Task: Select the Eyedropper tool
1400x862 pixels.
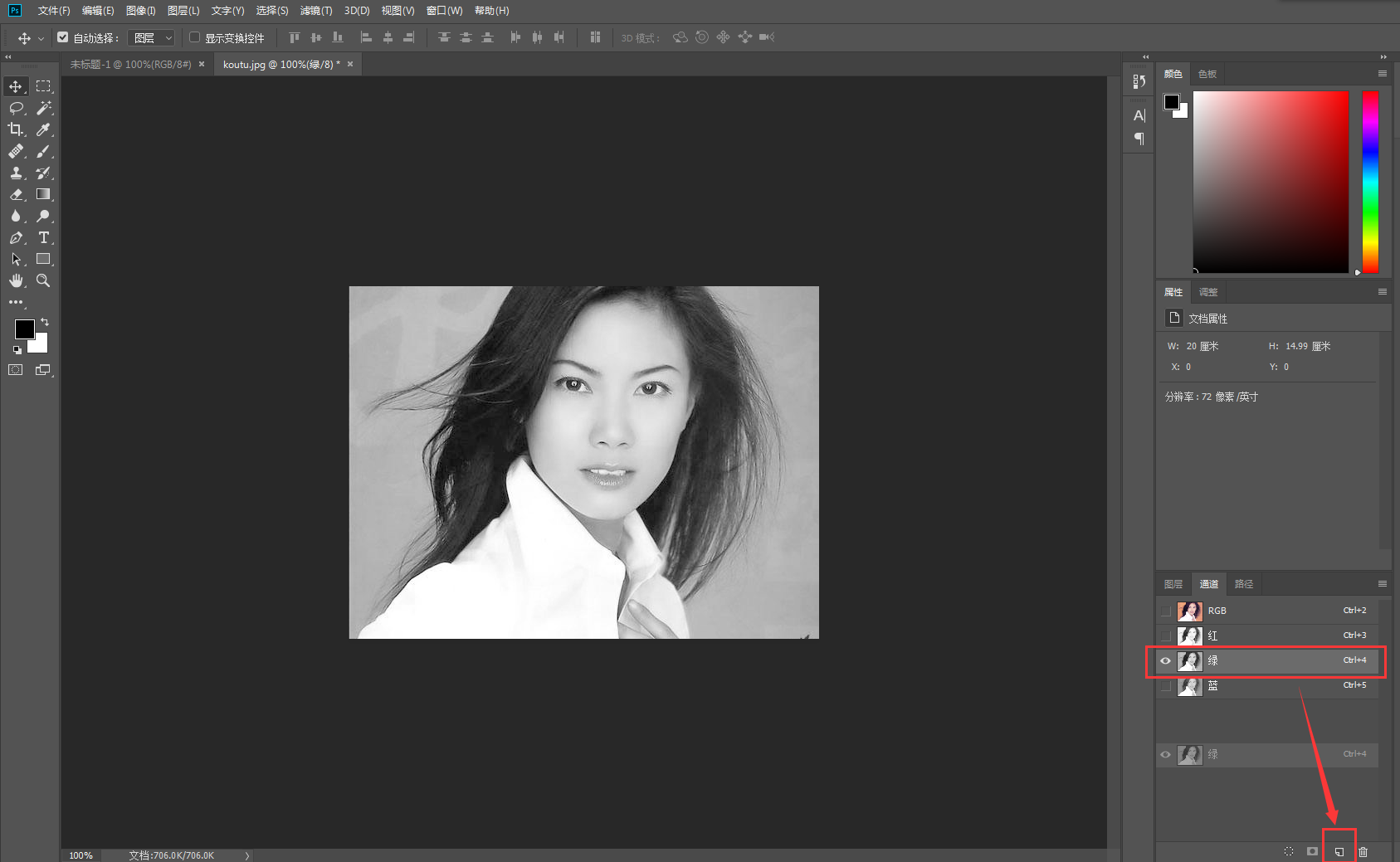Action: [44, 129]
